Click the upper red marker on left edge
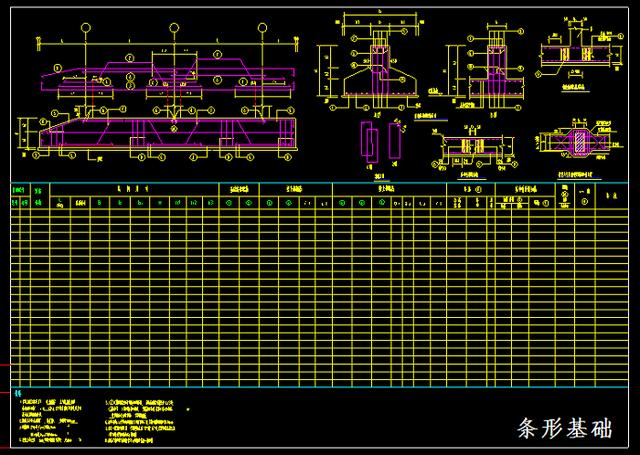The image size is (640, 455). click(x=5, y=365)
